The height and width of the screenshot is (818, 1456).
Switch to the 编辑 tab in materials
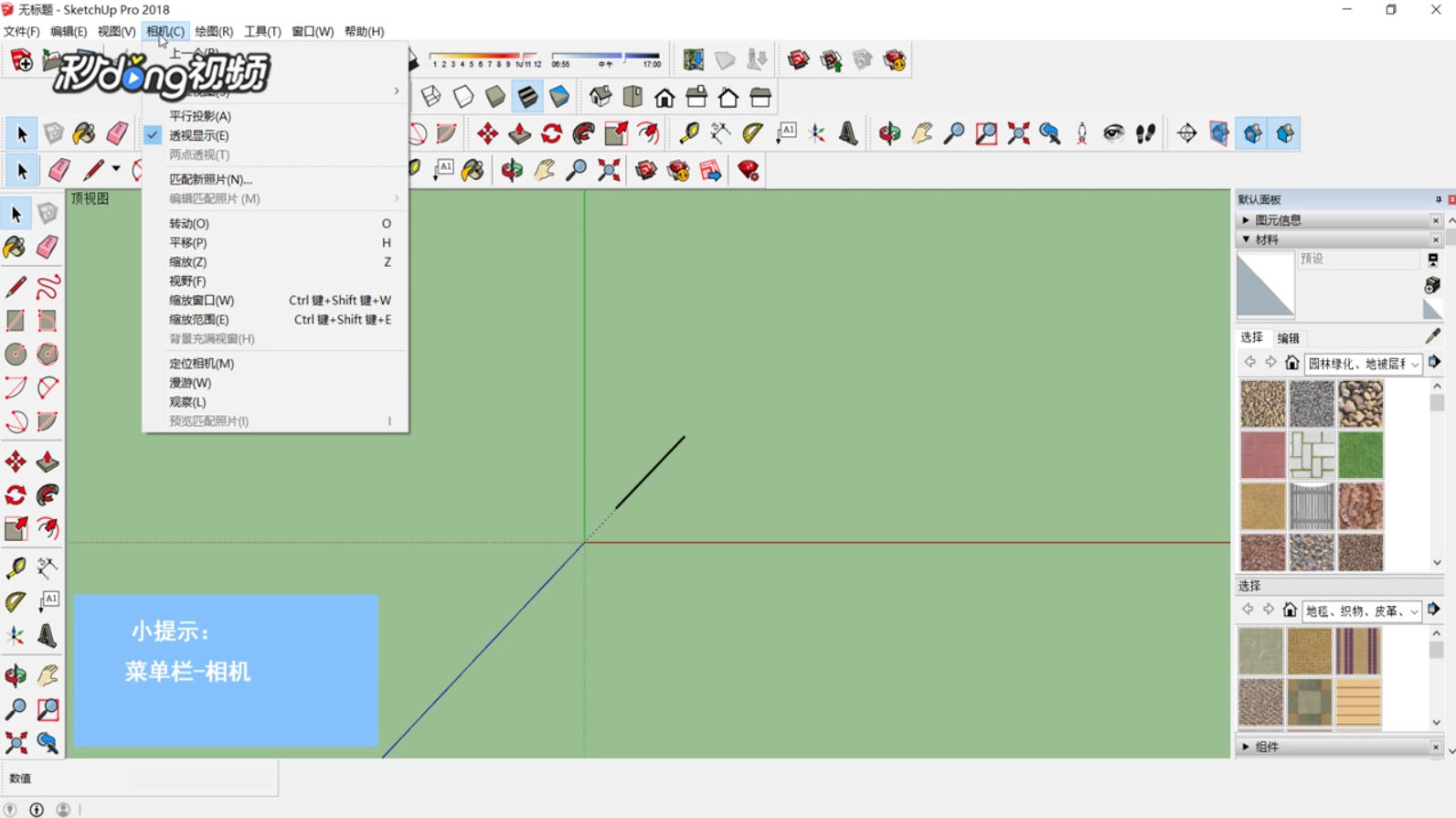(1288, 338)
